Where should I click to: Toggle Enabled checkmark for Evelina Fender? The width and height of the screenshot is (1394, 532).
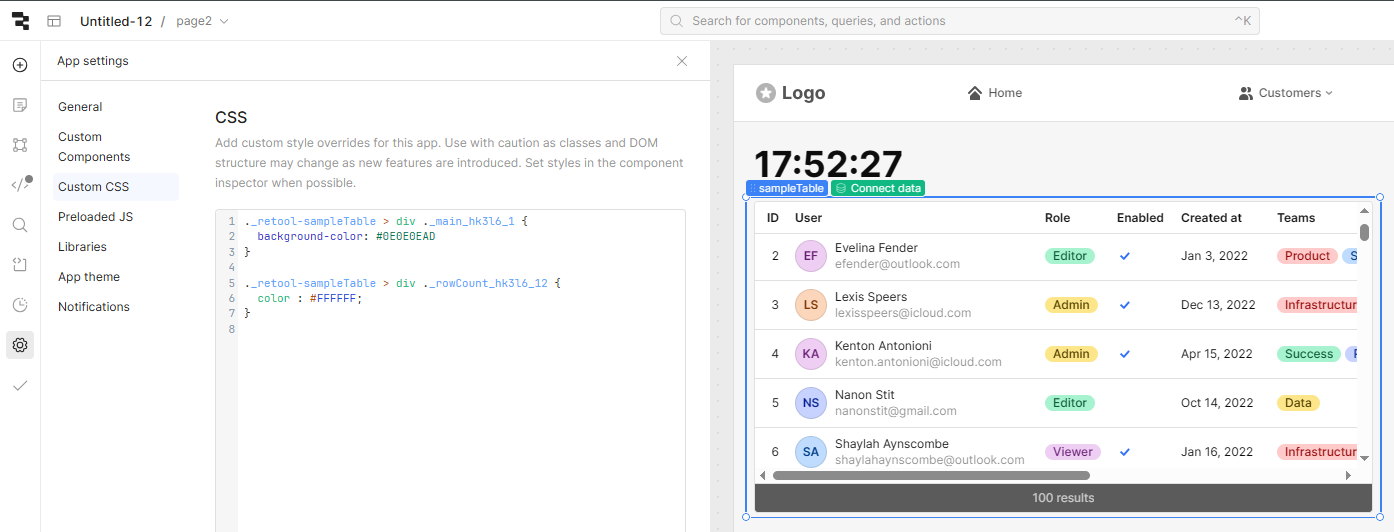coord(1125,256)
